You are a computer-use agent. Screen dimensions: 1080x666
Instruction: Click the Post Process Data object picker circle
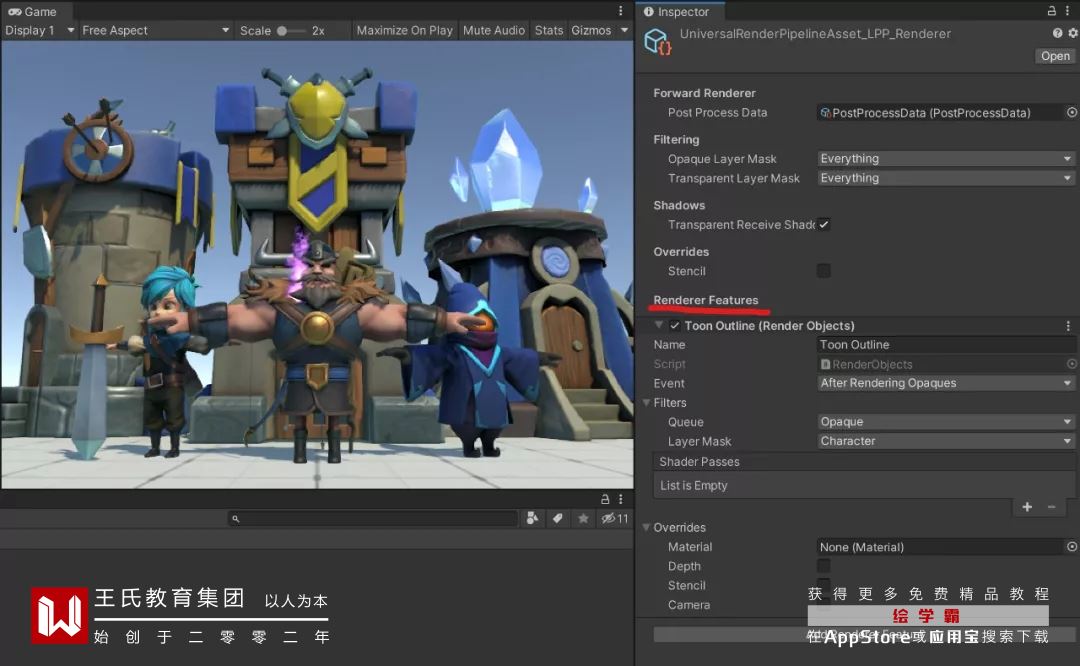point(1072,112)
